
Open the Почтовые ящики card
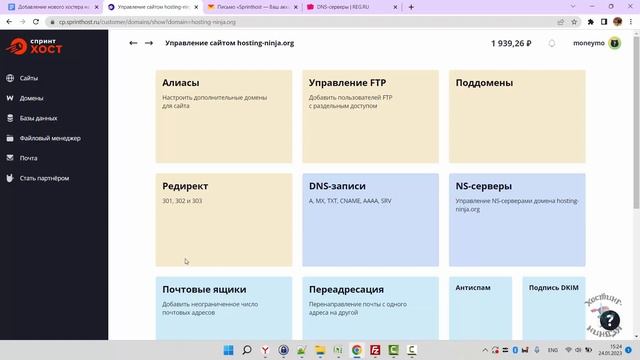pyautogui.click(x=224, y=308)
